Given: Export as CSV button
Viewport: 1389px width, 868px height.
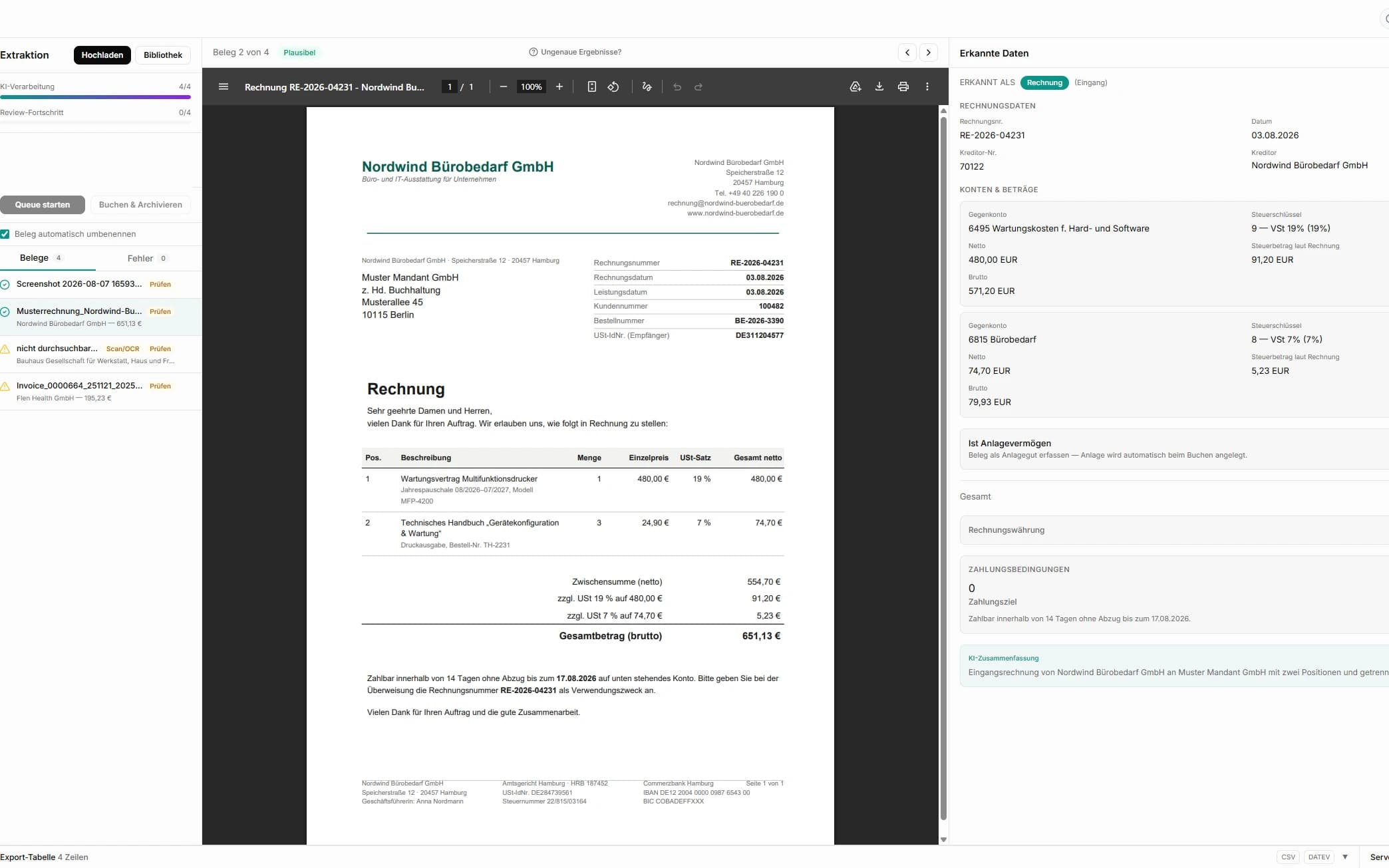Looking at the screenshot, I should click(1288, 857).
